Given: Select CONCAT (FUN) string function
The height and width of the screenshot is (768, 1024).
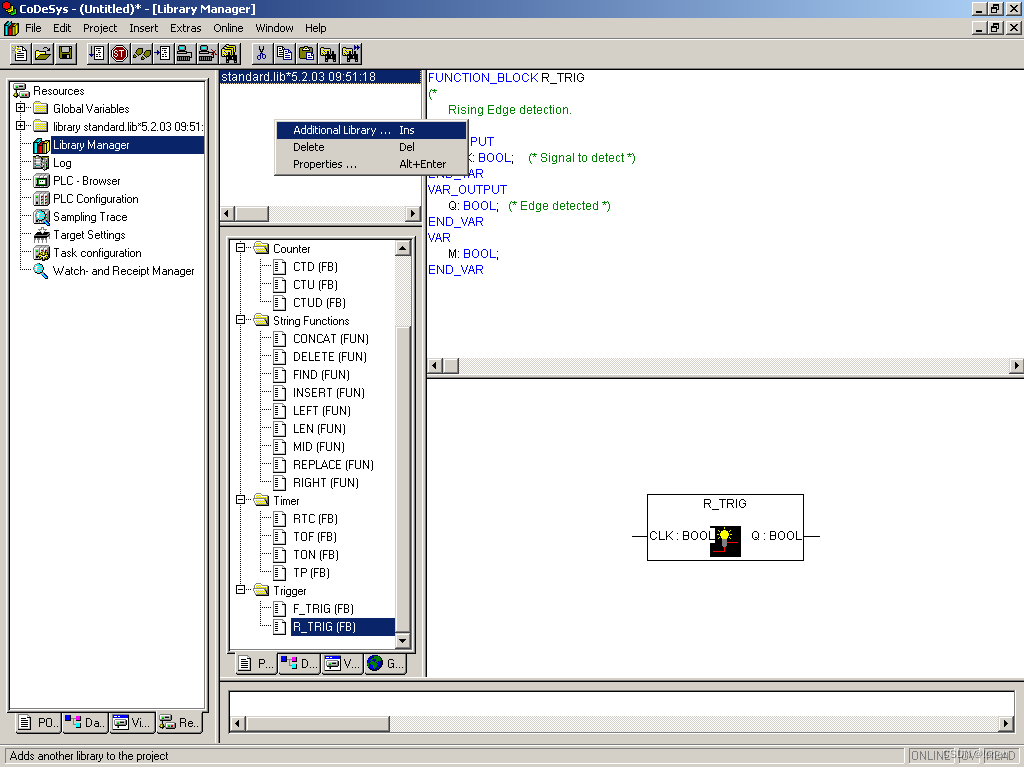Looking at the screenshot, I should tap(330, 338).
